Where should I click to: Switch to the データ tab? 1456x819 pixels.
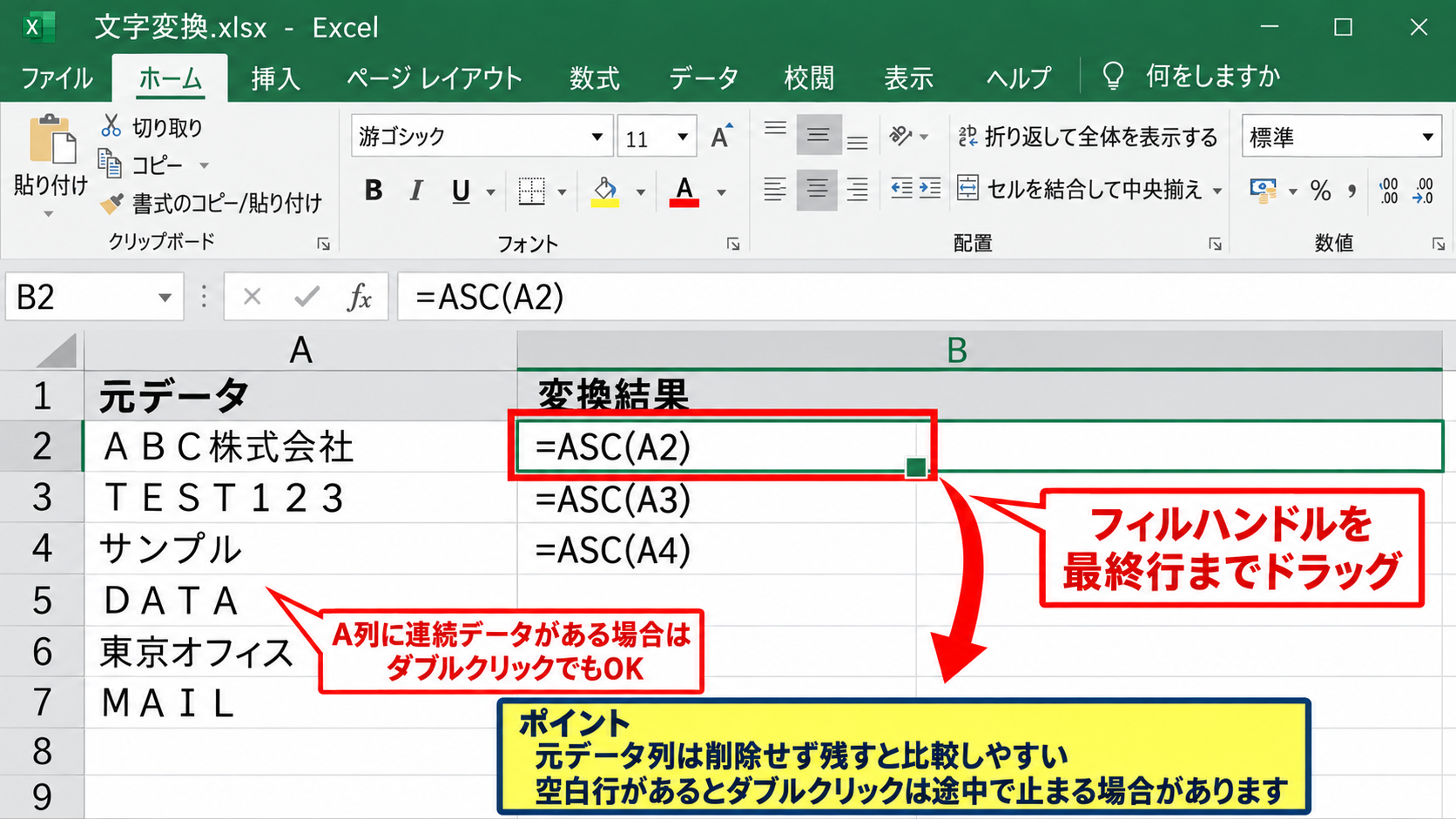coord(704,78)
